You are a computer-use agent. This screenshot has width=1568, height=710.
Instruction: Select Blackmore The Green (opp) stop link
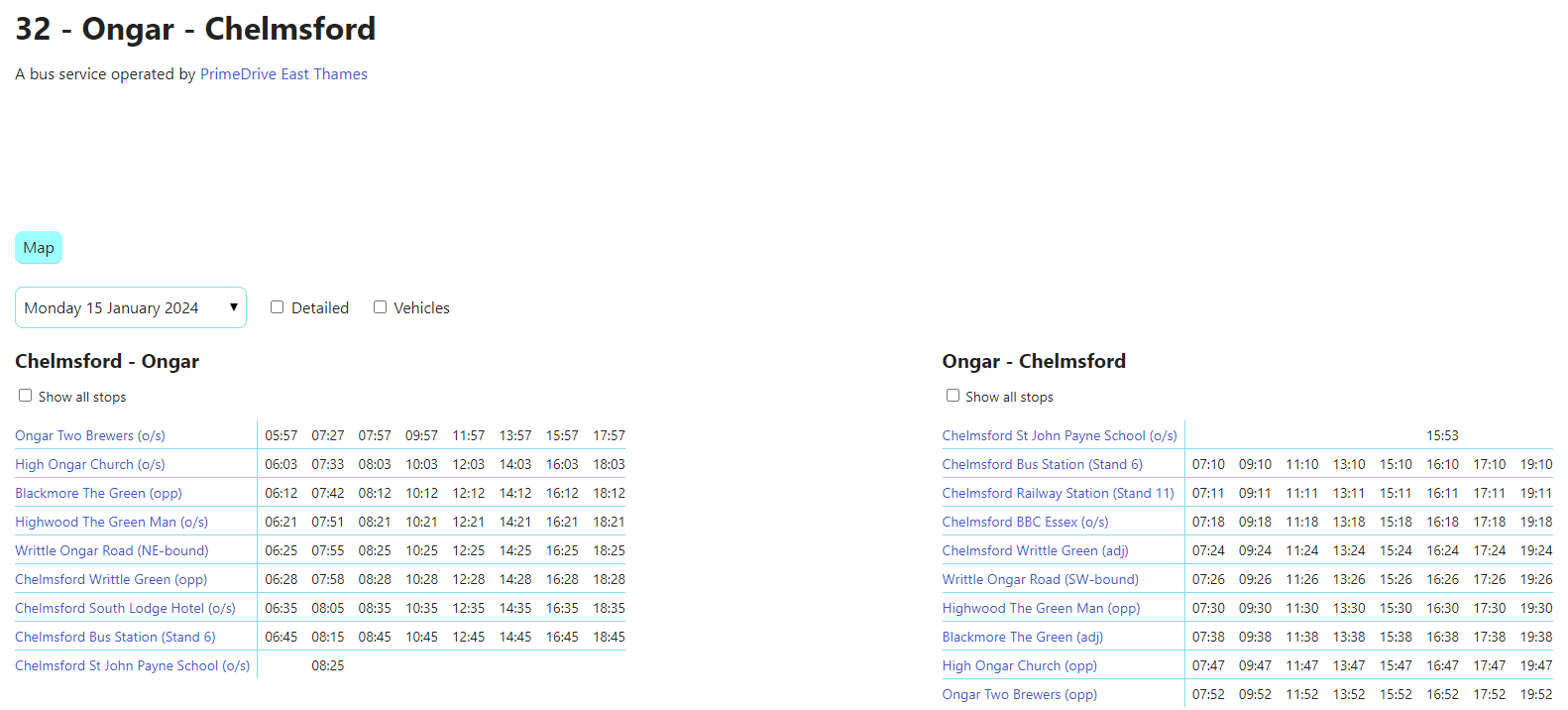pyautogui.click(x=98, y=493)
